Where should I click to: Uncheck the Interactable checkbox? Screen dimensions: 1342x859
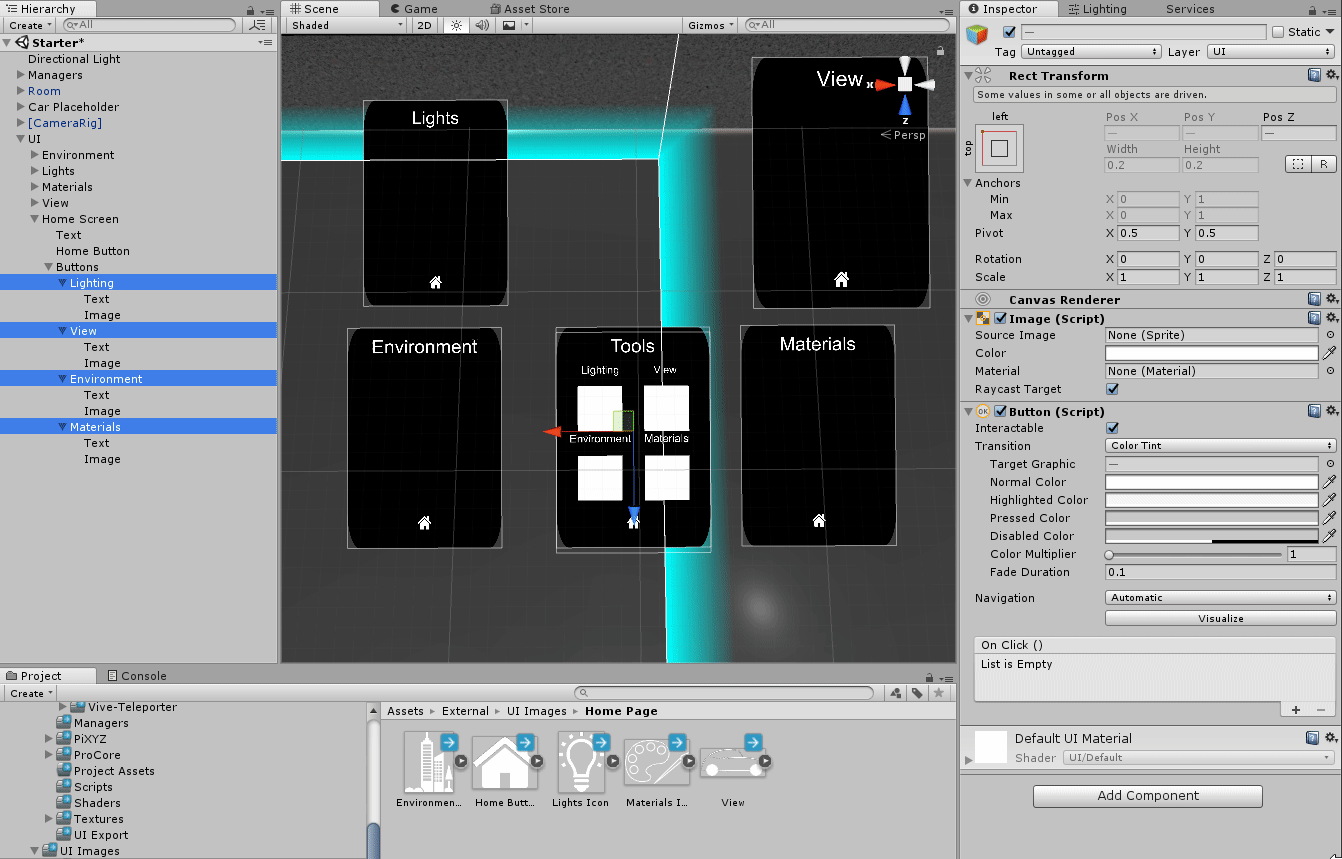1112,428
